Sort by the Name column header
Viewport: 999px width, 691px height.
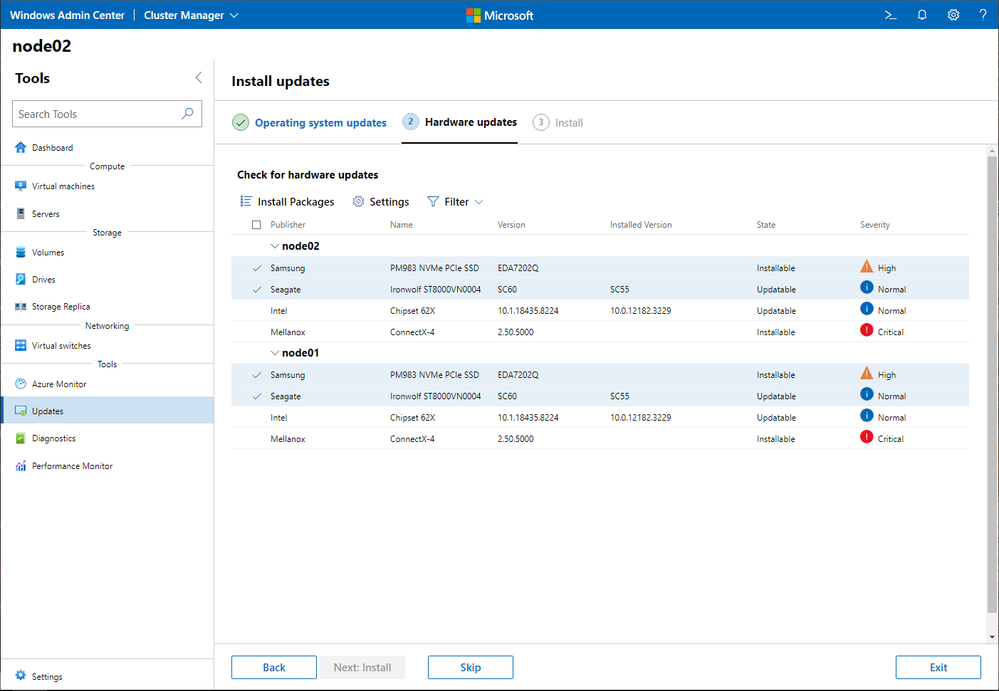[x=401, y=225]
